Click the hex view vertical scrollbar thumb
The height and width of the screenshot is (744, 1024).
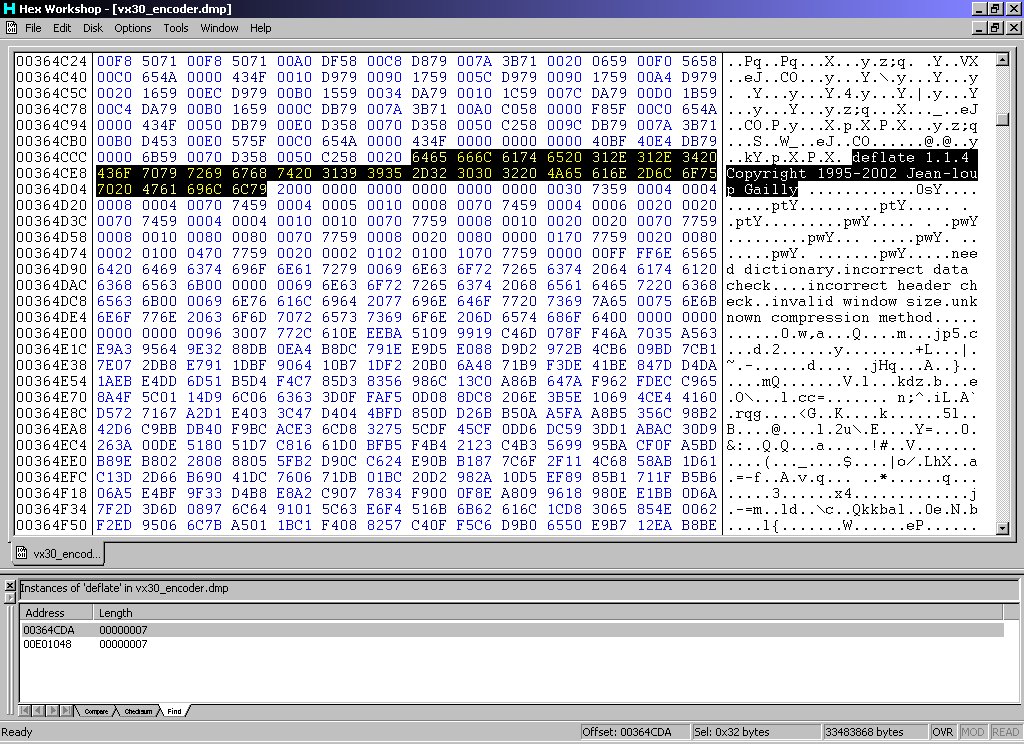(1002, 120)
